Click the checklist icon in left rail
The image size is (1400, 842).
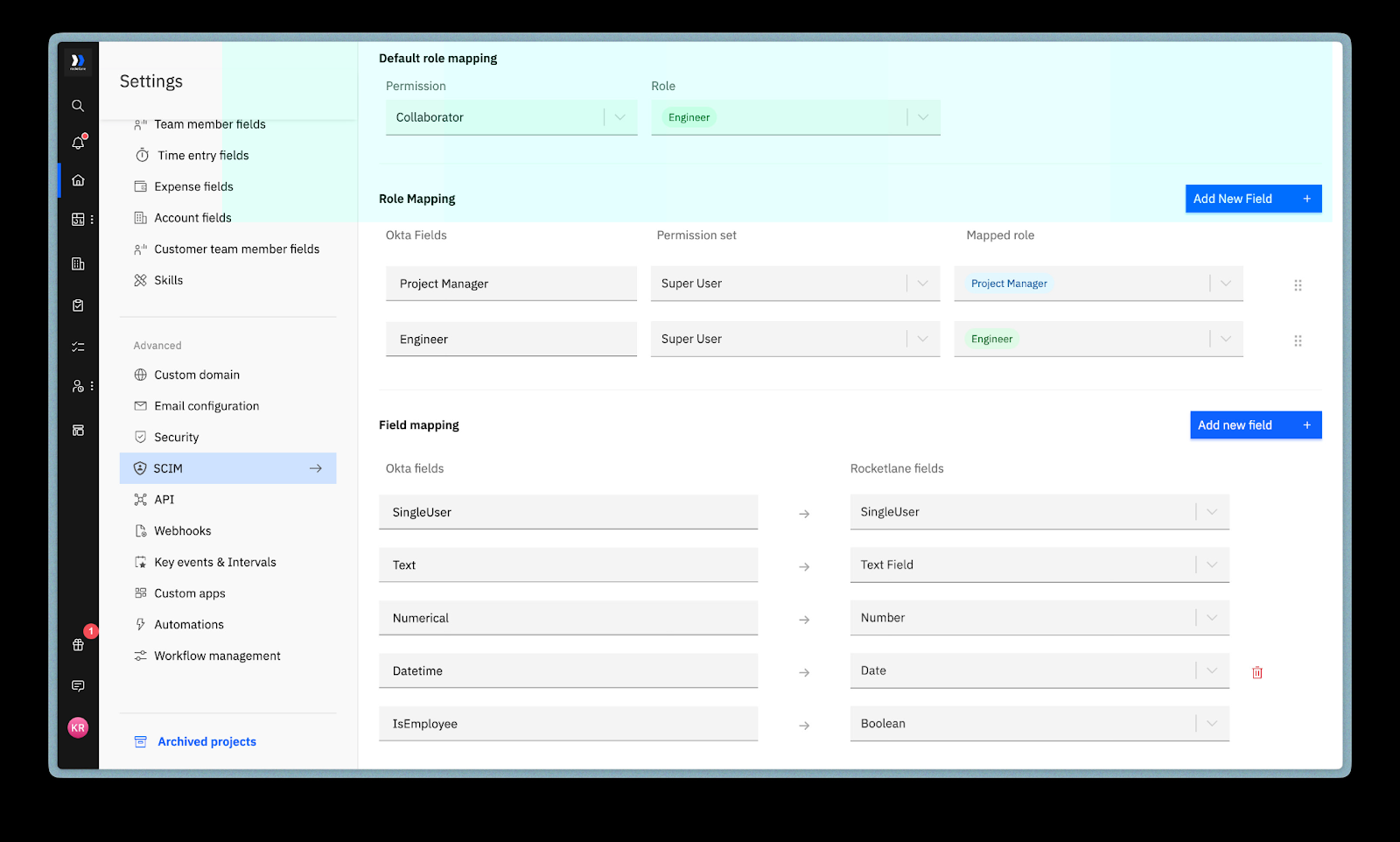78,347
